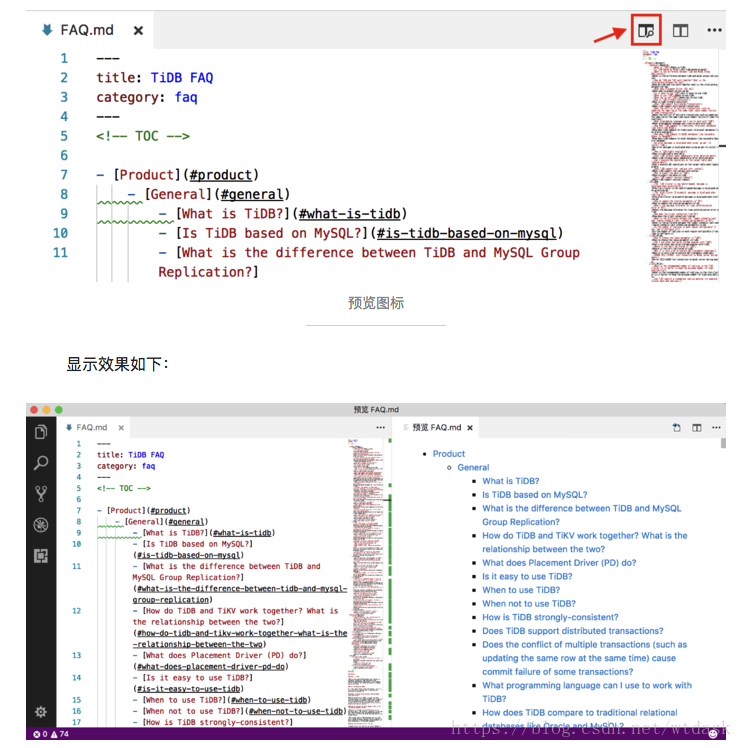Open the Product link in preview
Viewport: 742px width, 748px height.
pyautogui.click(x=449, y=454)
